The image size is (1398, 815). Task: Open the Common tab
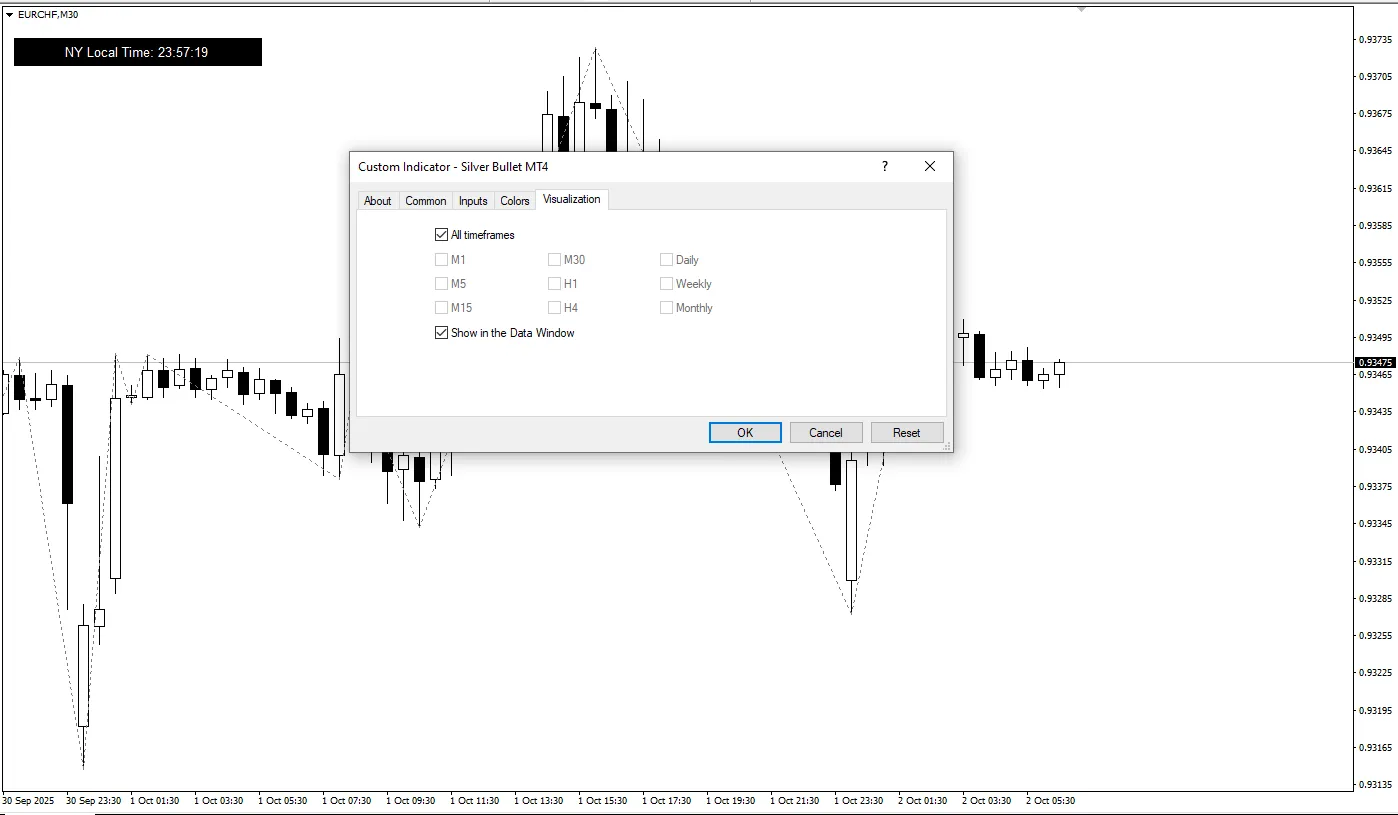tap(425, 201)
